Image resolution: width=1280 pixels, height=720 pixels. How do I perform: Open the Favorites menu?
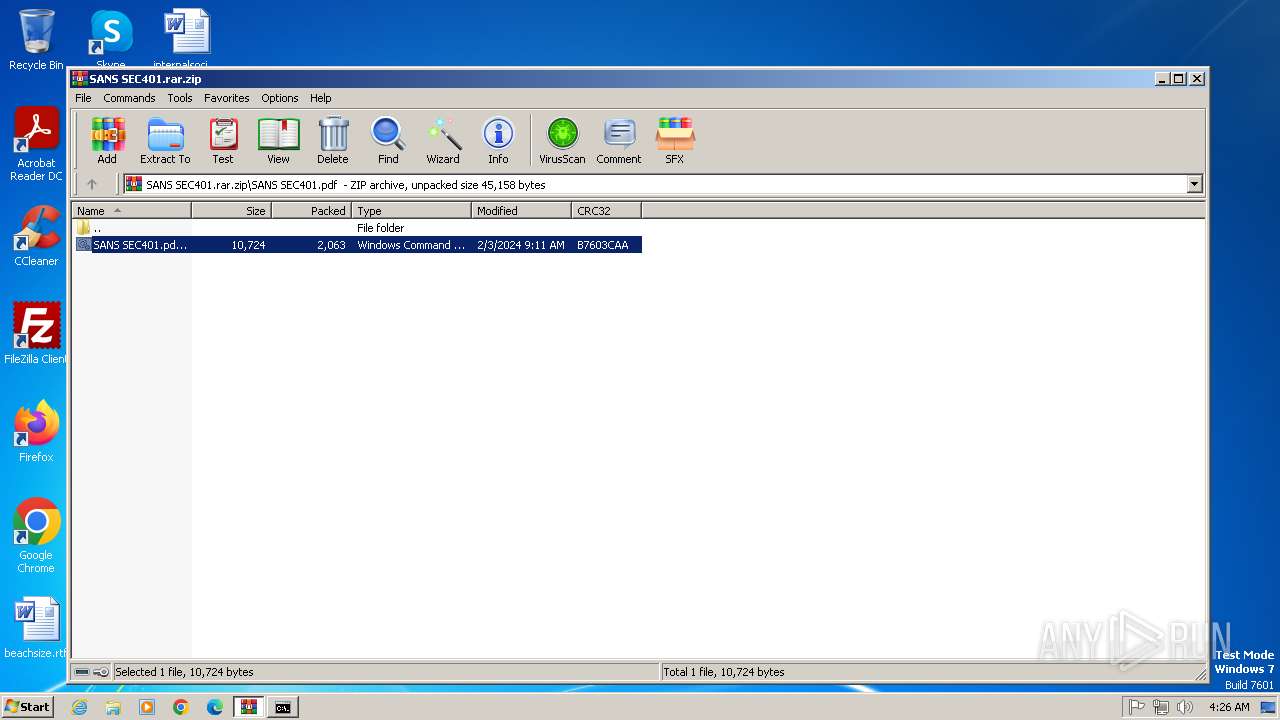point(227,98)
